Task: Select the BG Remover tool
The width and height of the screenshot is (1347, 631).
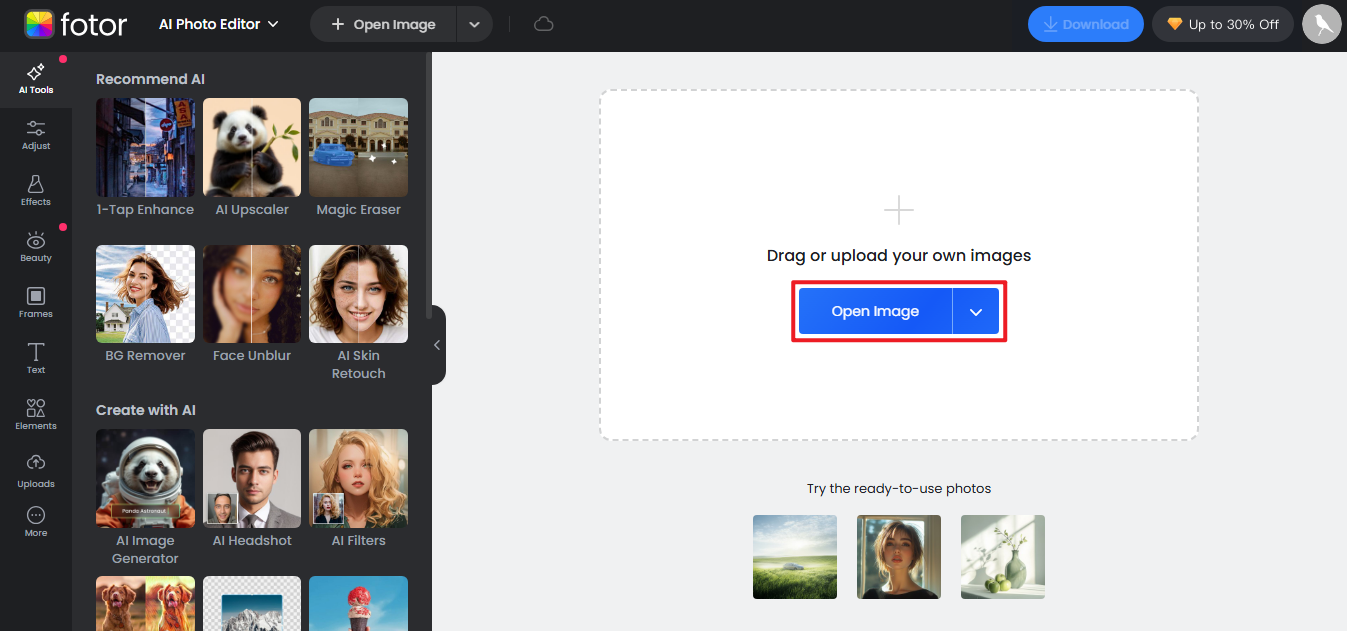Action: (x=145, y=304)
